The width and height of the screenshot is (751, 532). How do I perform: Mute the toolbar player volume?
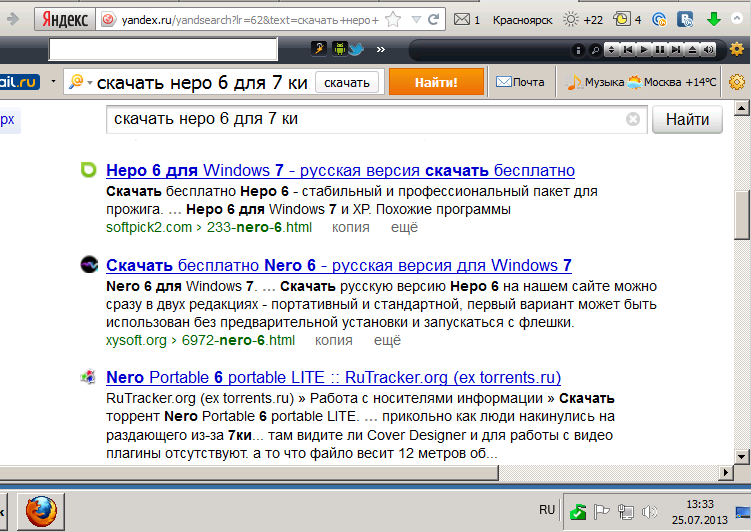point(708,49)
